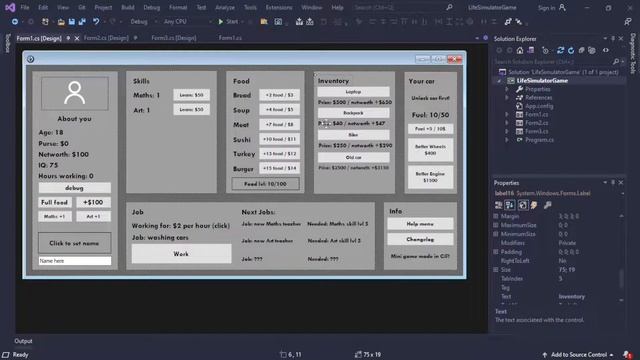640x360 pixels.
Task: Click Add to Source Control in status bar
Action: pyautogui.click(x=579, y=355)
